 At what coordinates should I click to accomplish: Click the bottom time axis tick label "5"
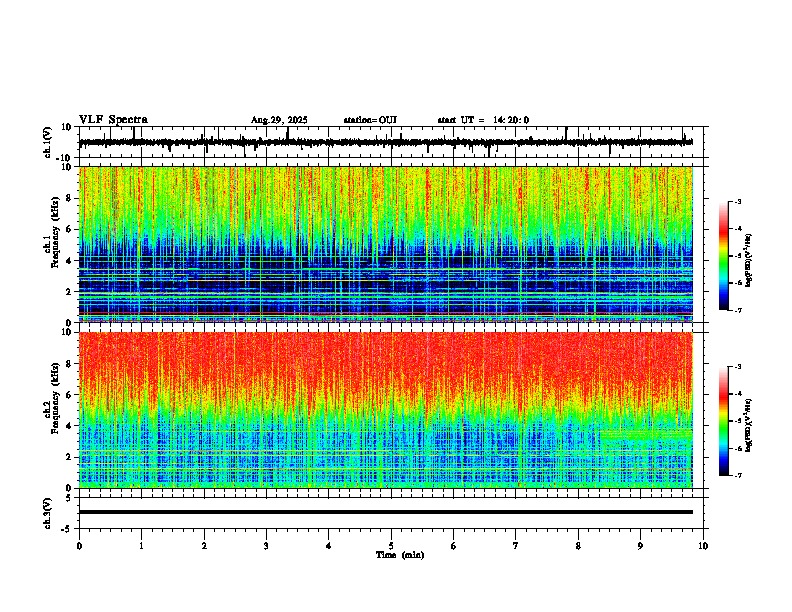[391, 546]
